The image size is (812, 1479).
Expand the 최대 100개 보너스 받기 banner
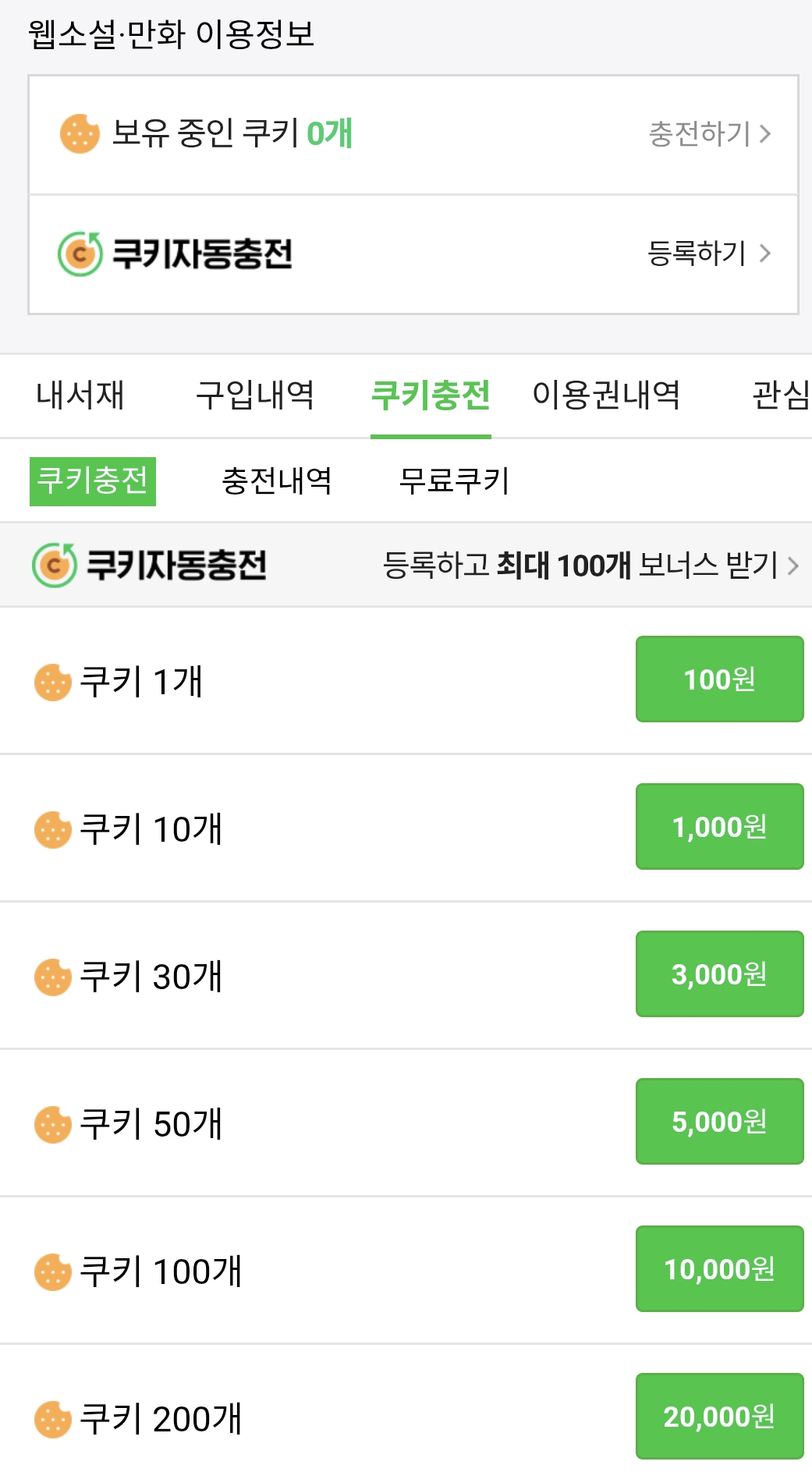point(590,565)
